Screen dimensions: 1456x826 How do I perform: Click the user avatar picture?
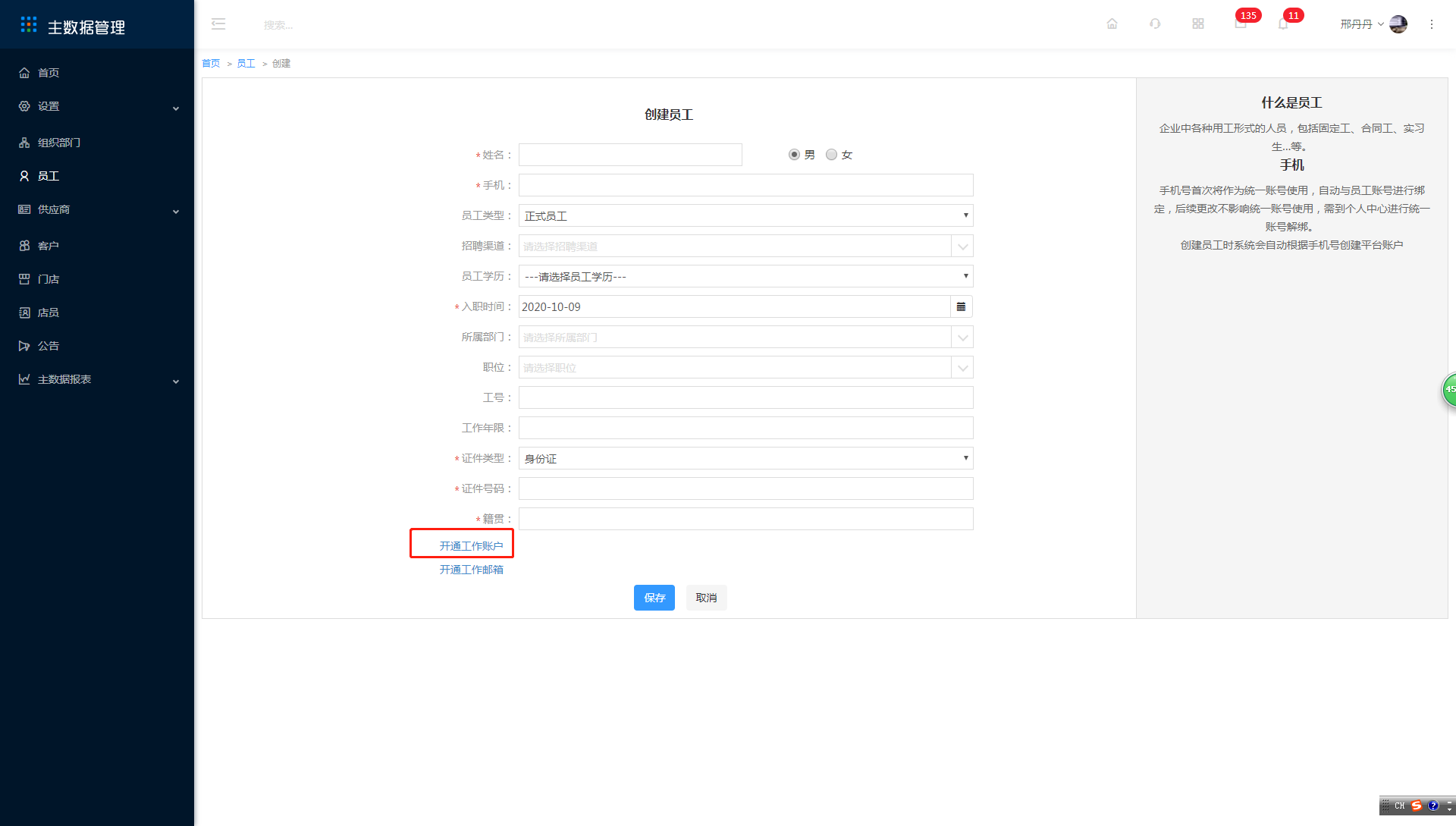click(1398, 24)
